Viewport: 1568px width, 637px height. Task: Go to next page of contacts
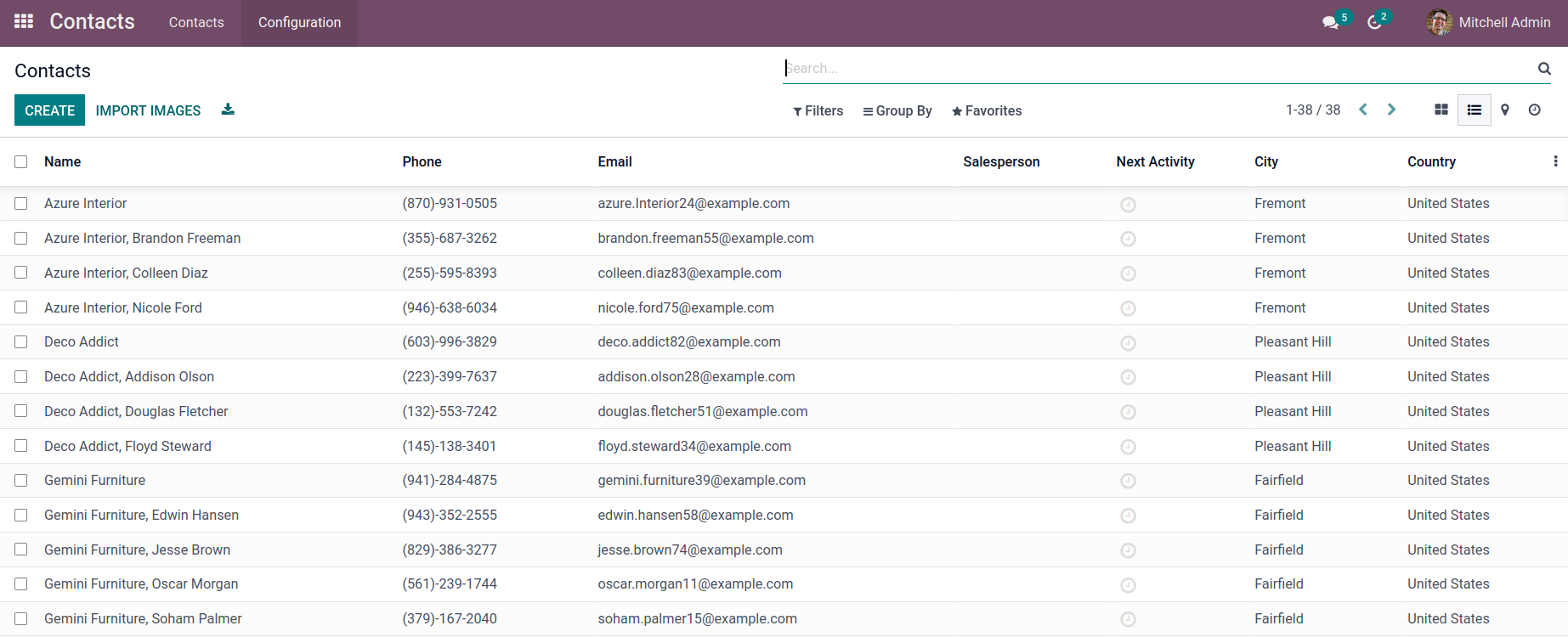click(1391, 110)
